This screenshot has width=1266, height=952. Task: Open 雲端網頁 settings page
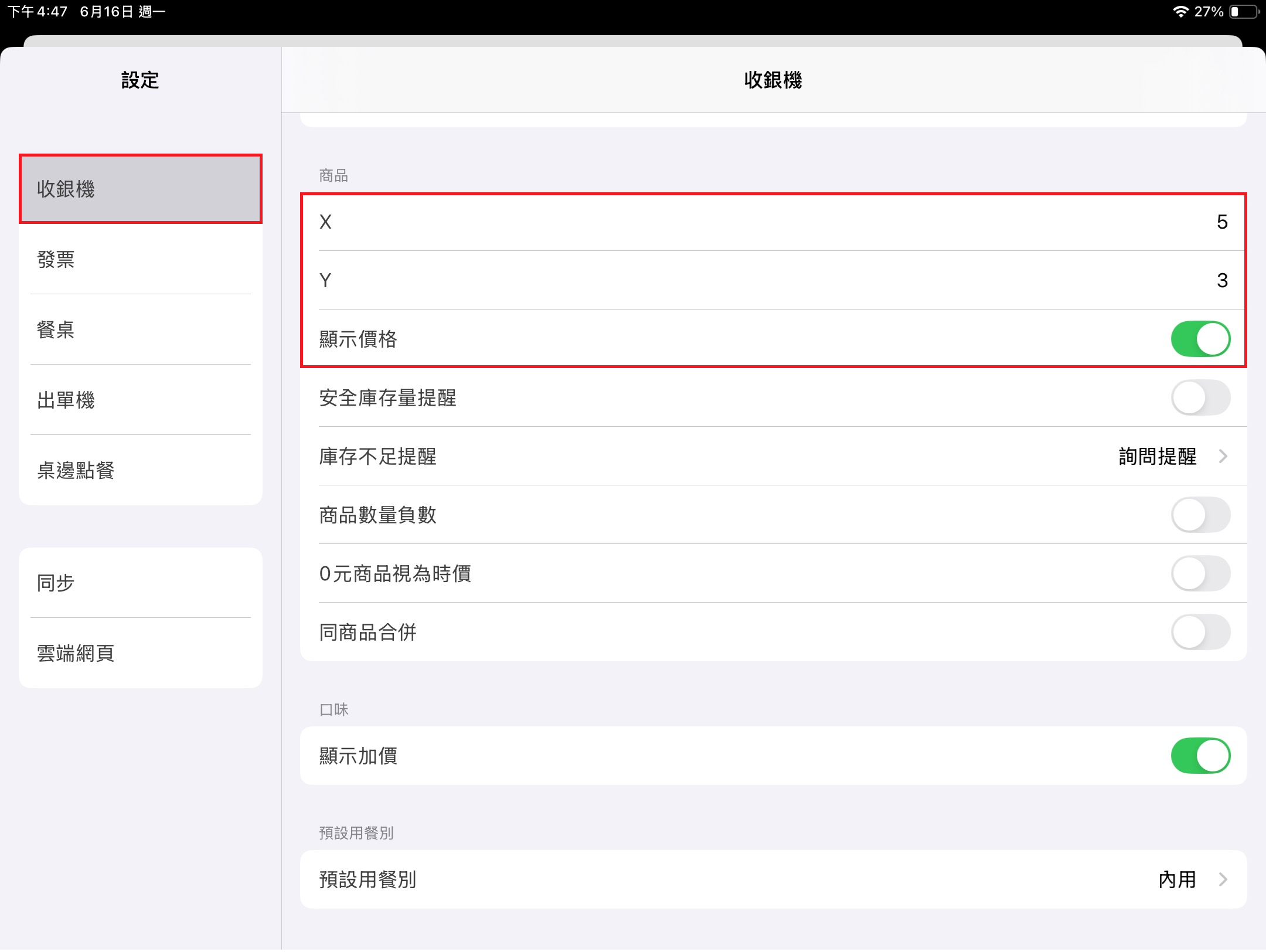[x=141, y=653]
